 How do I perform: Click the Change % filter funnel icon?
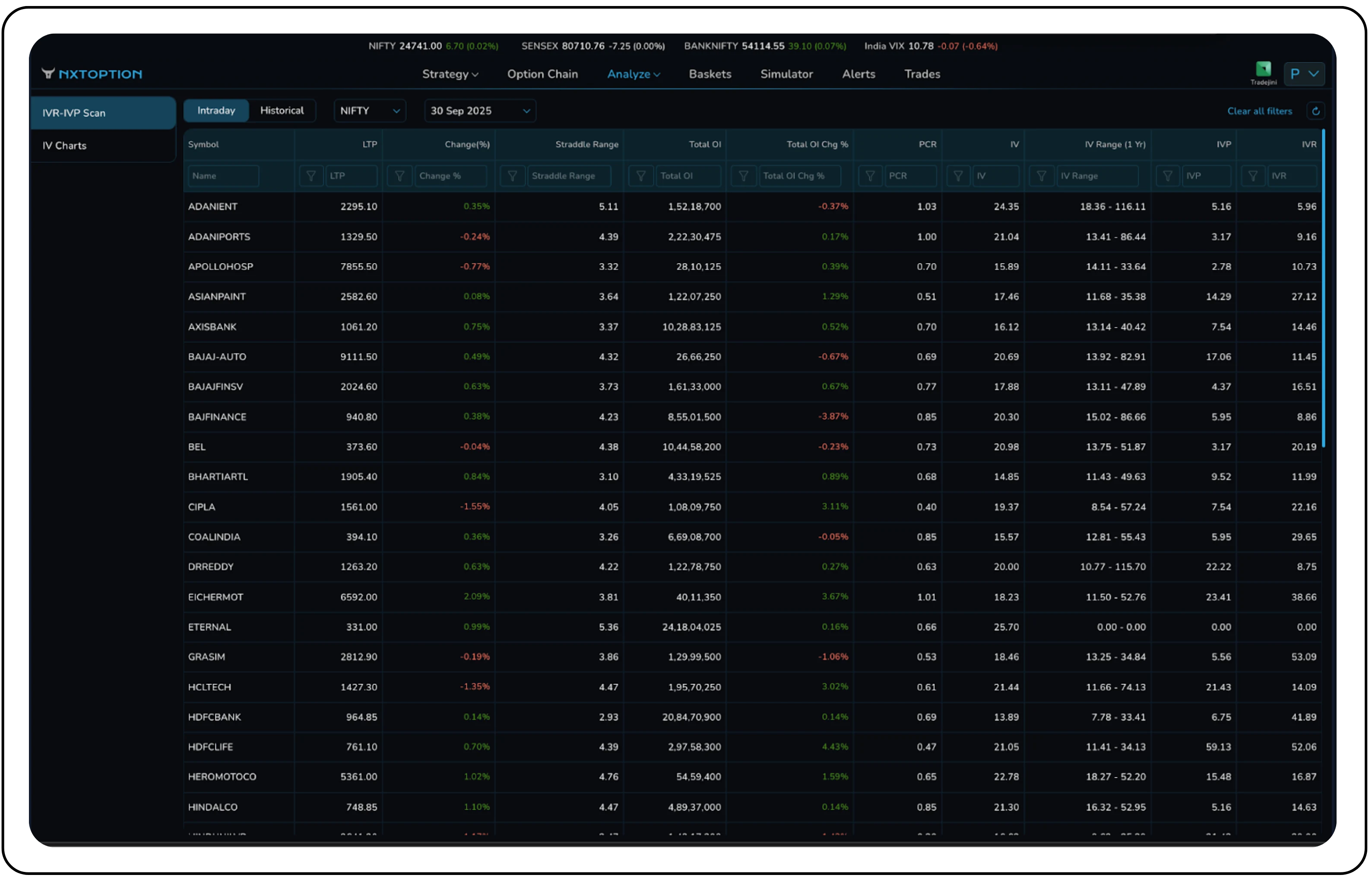click(x=399, y=176)
